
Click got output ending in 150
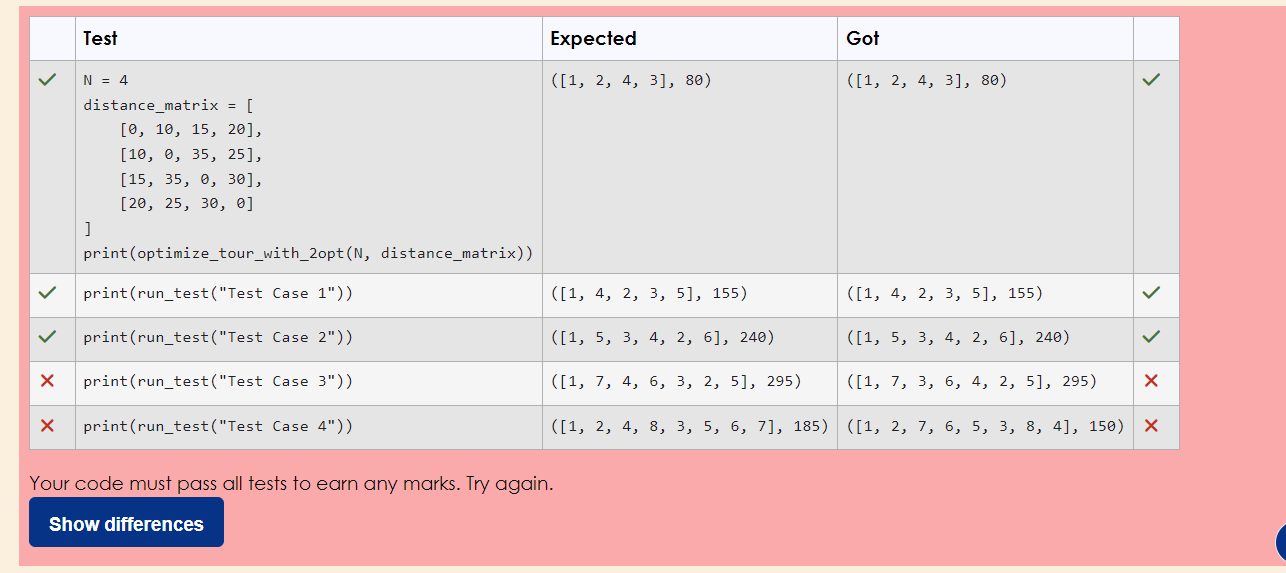pyautogui.click(x=985, y=426)
